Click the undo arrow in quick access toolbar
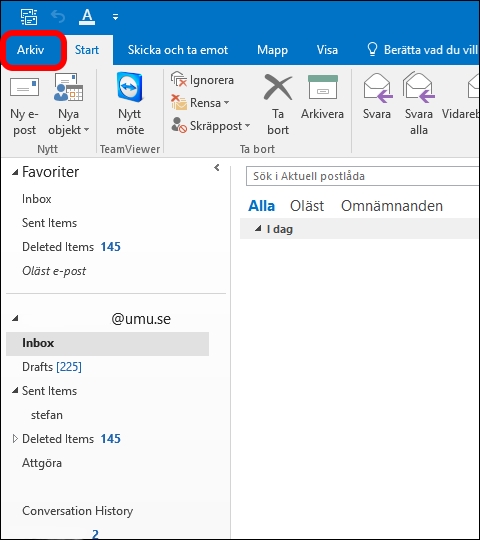The height and width of the screenshot is (540, 480). click(58, 16)
